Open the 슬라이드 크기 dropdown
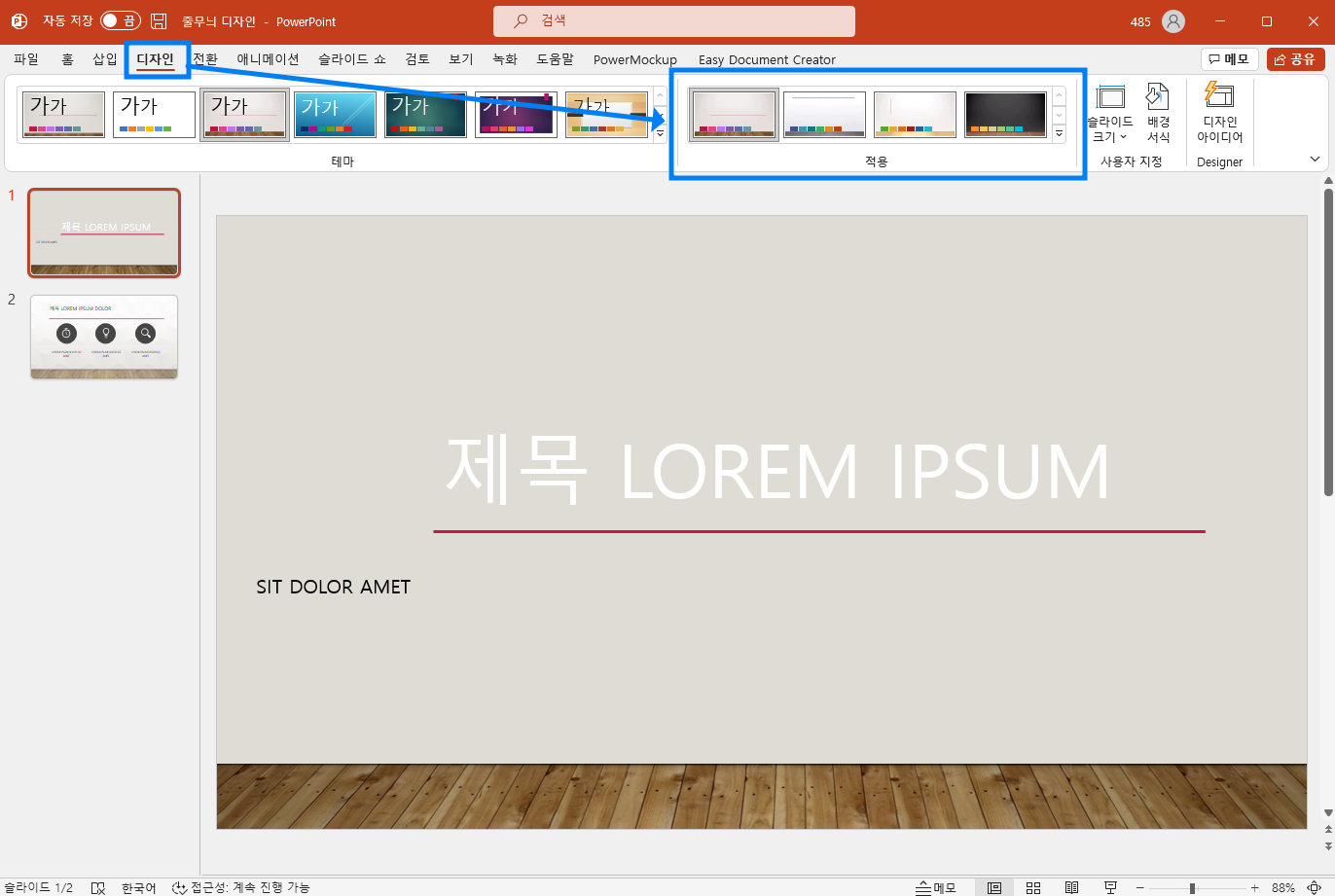The height and width of the screenshot is (896, 1335). click(1110, 113)
